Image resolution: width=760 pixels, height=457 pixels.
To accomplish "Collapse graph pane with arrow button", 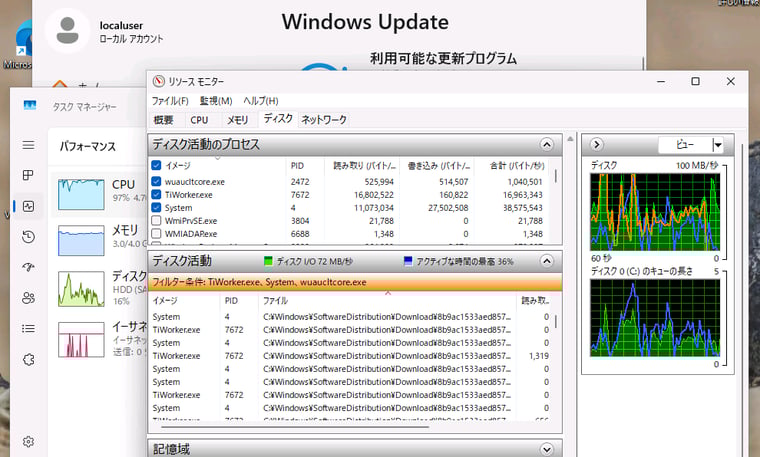I will click(597, 144).
